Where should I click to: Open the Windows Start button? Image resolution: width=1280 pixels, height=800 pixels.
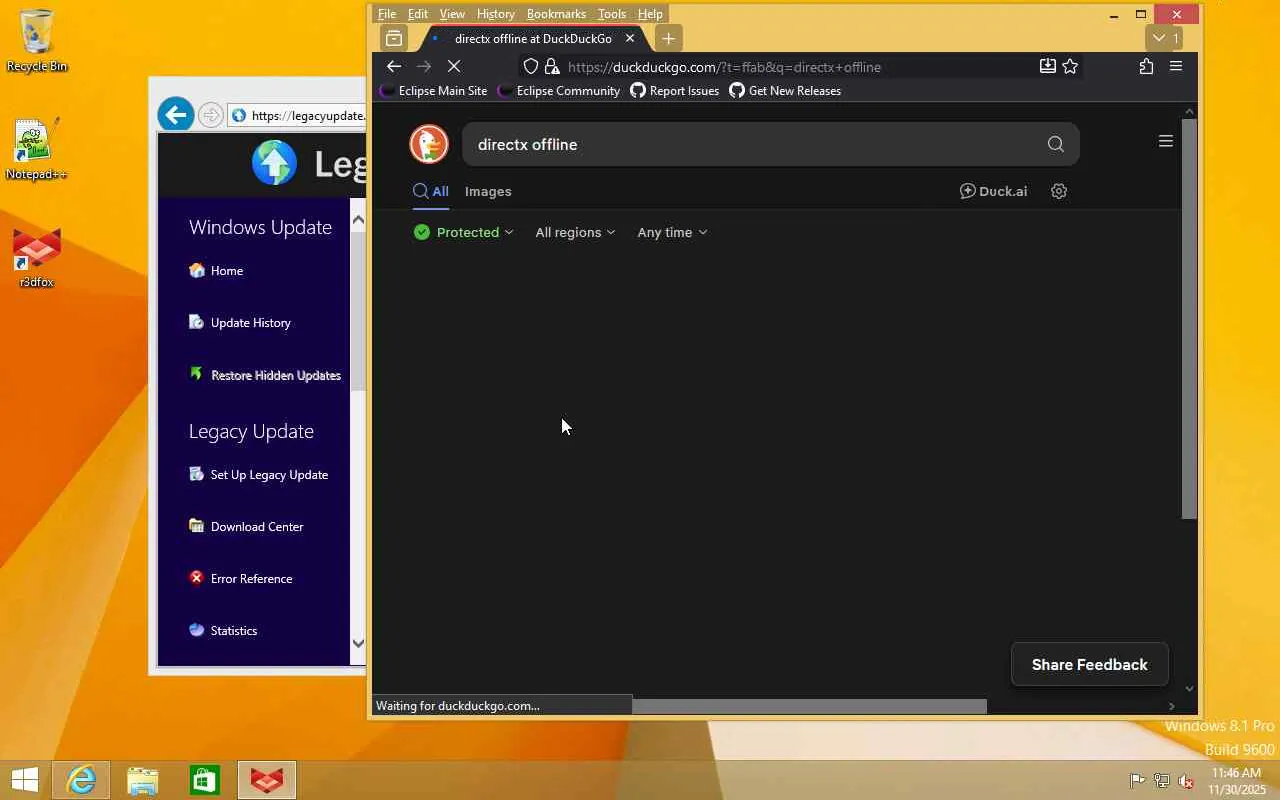pos(25,780)
